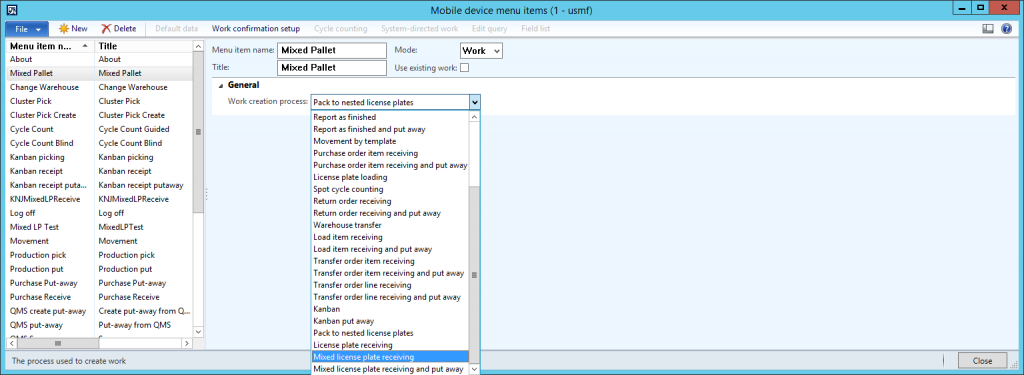The height and width of the screenshot is (375, 1024).
Task: Select Spot cycle counting option
Action: 390,189
